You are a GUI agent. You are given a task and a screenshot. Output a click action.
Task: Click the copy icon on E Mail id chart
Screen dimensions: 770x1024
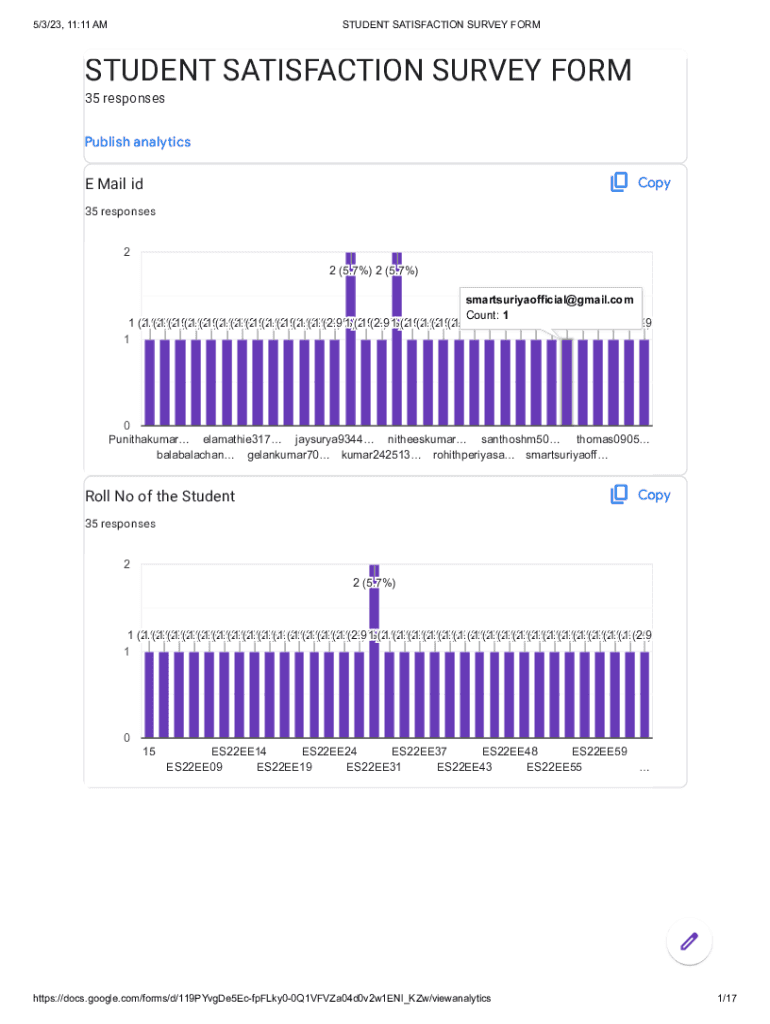click(619, 182)
